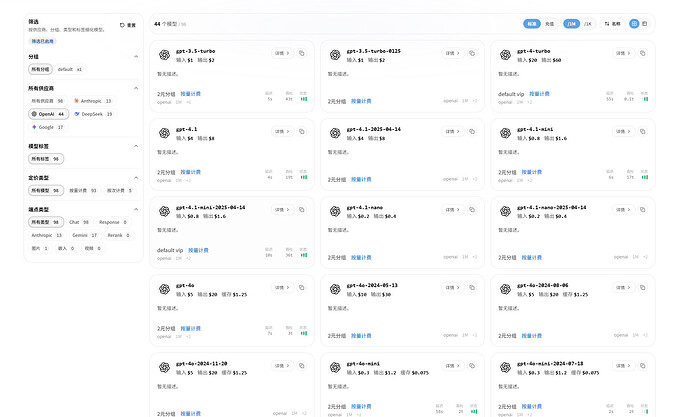Click the OpenAI logo on gpt-4.1 card
The width and height of the screenshot is (690, 417).
point(165,133)
